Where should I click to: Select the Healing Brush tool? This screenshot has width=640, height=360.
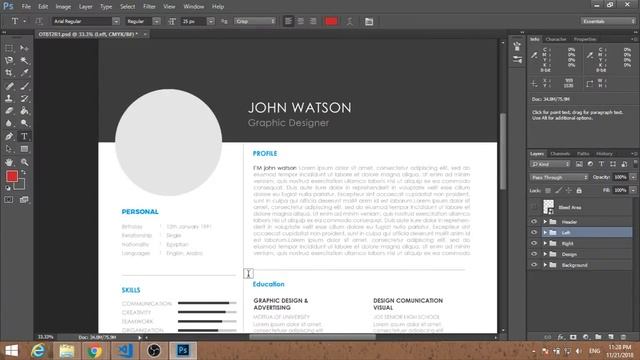coord(9,86)
